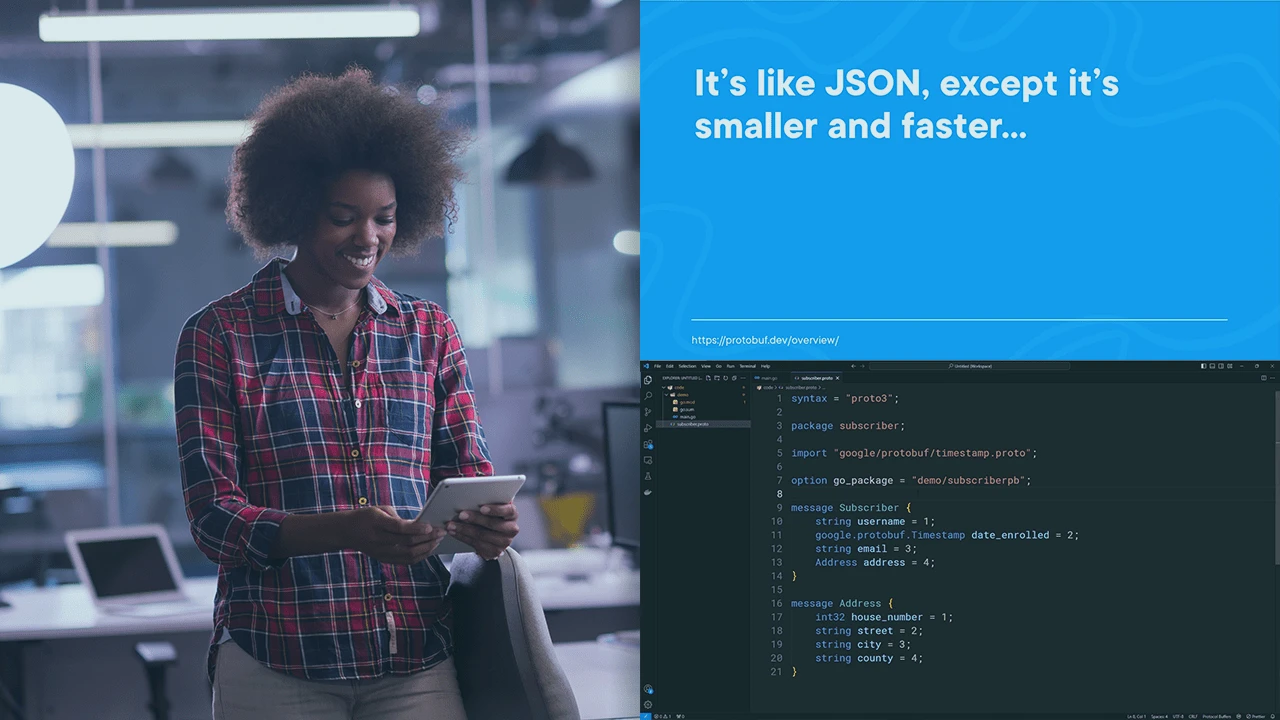The width and height of the screenshot is (1280, 720).
Task: Switch to the main.go tab
Action: 768,378
